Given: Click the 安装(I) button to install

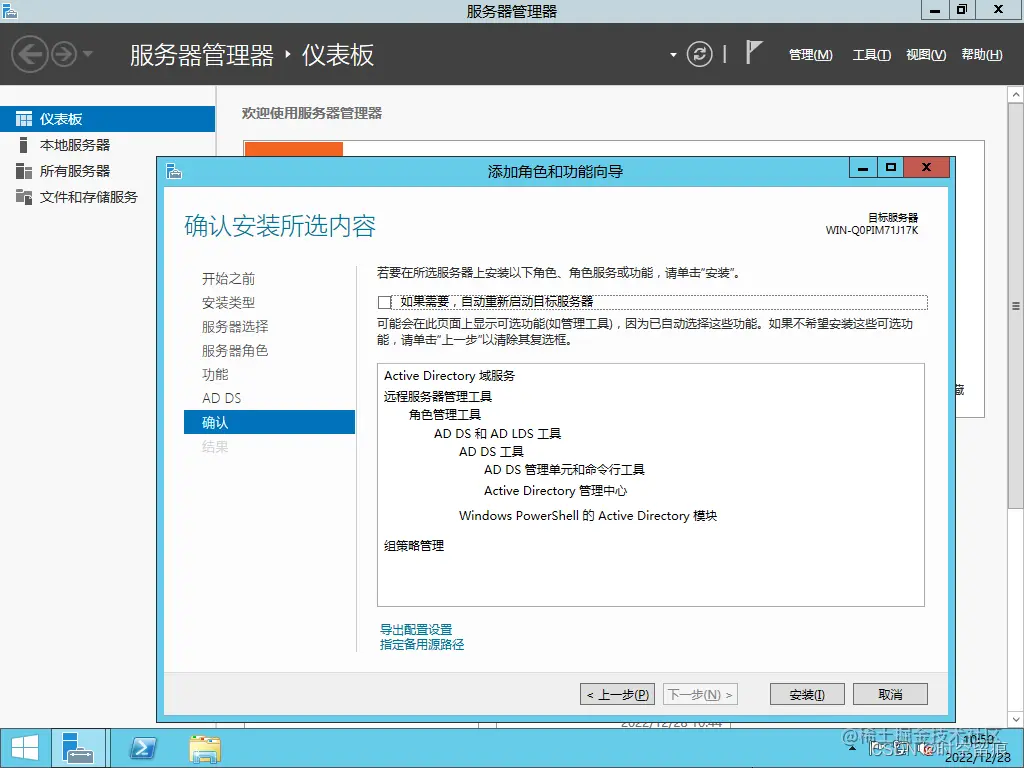Looking at the screenshot, I should (x=806, y=693).
